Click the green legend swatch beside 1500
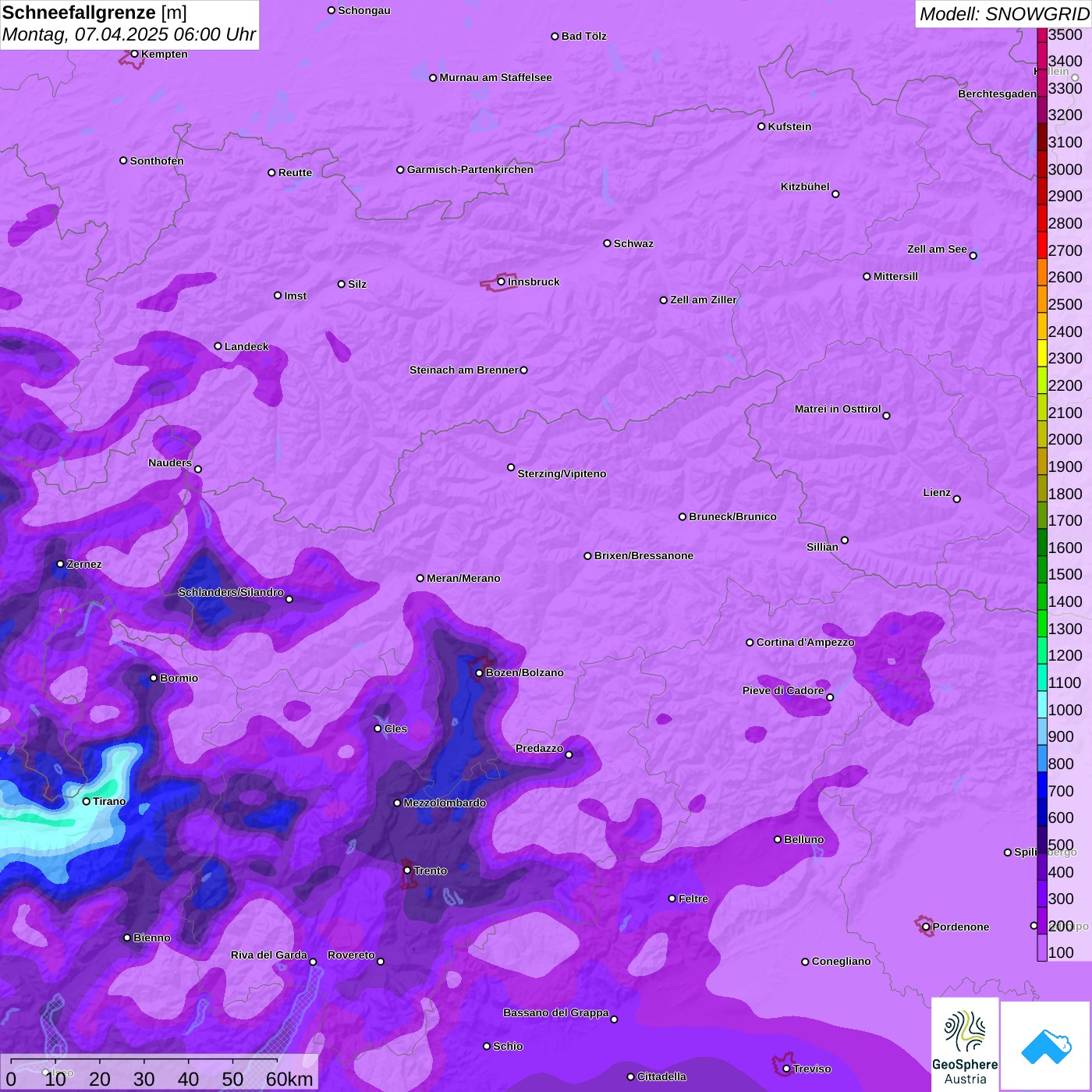 (1042, 570)
